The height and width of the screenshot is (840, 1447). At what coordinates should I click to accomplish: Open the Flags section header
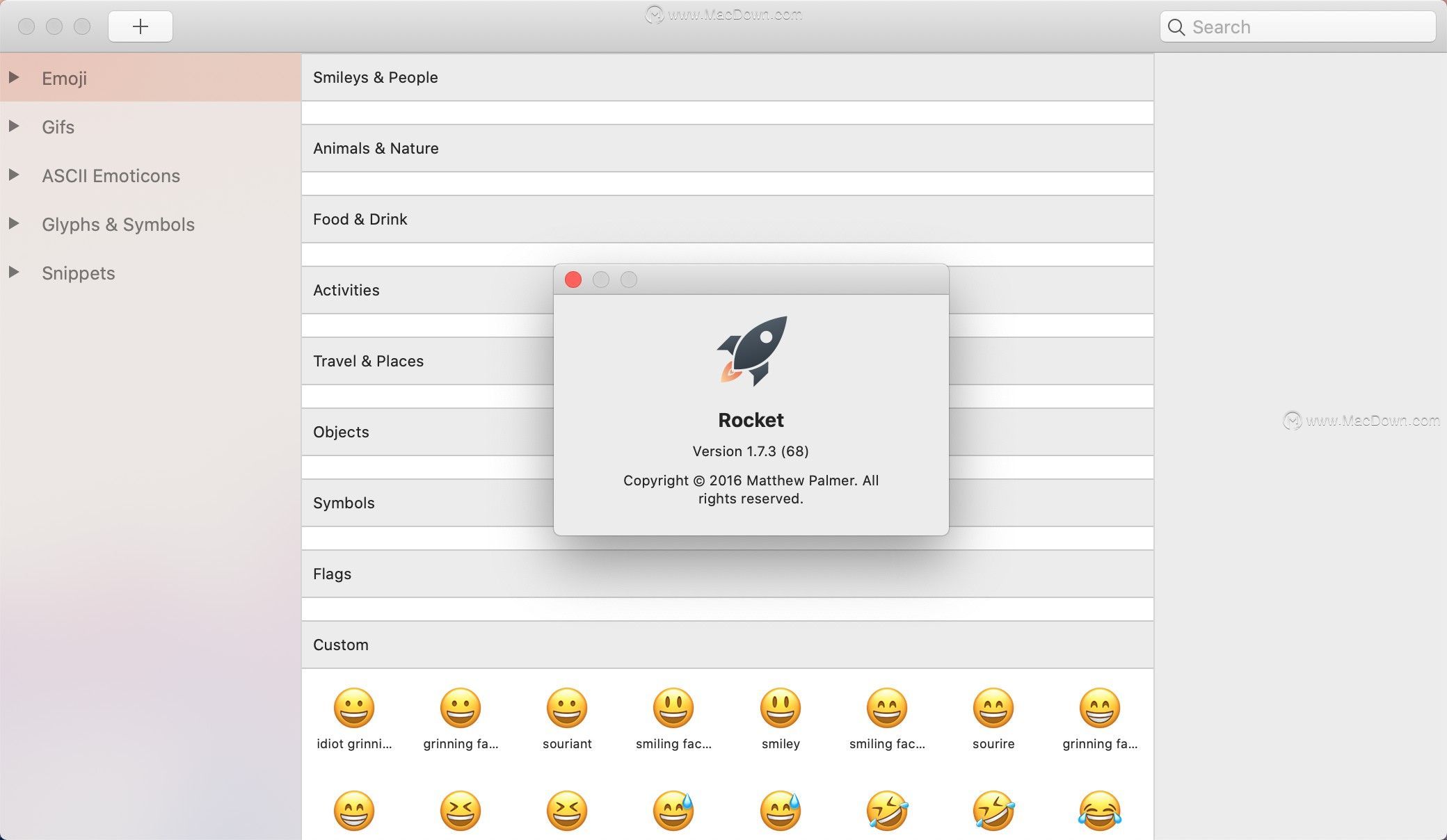click(x=728, y=574)
